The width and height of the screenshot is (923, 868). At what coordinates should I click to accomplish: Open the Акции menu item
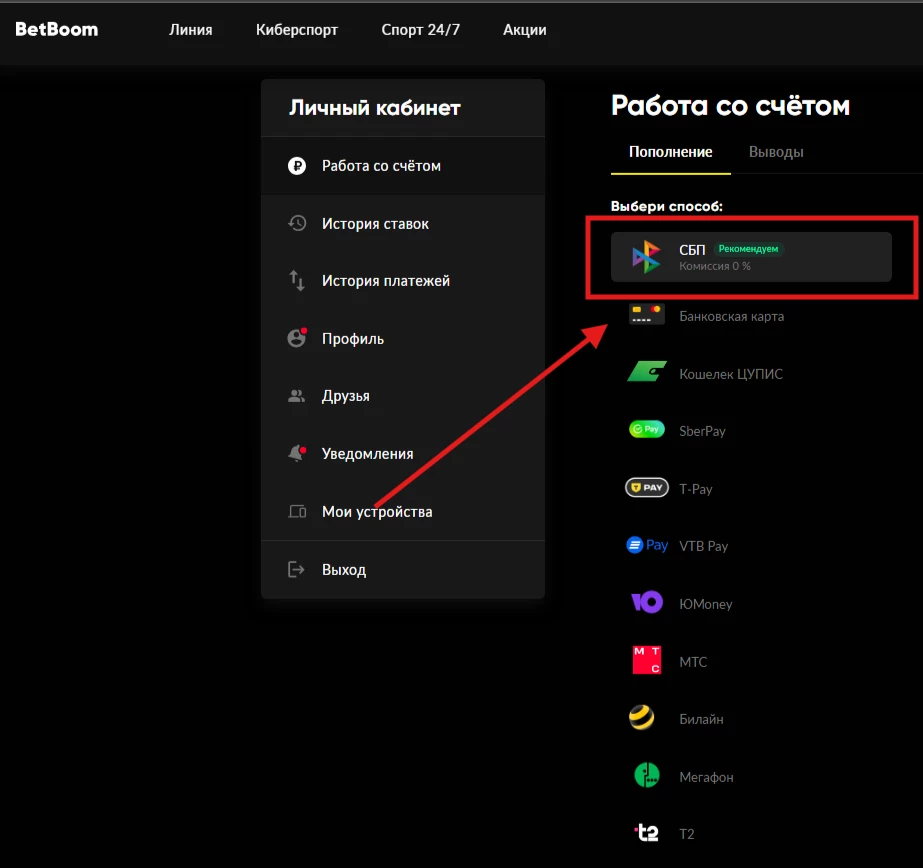point(524,29)
